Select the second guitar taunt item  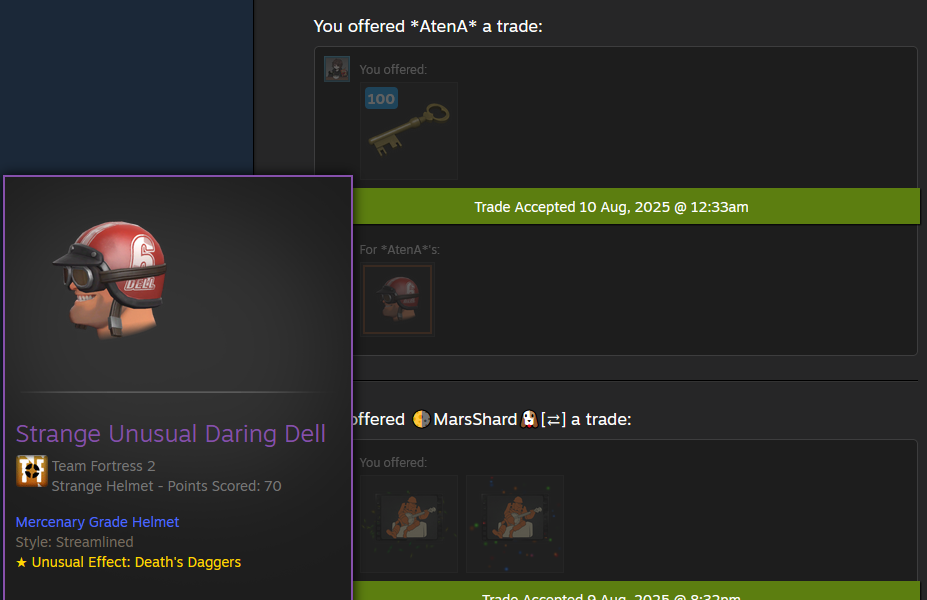tap(514, 524)
